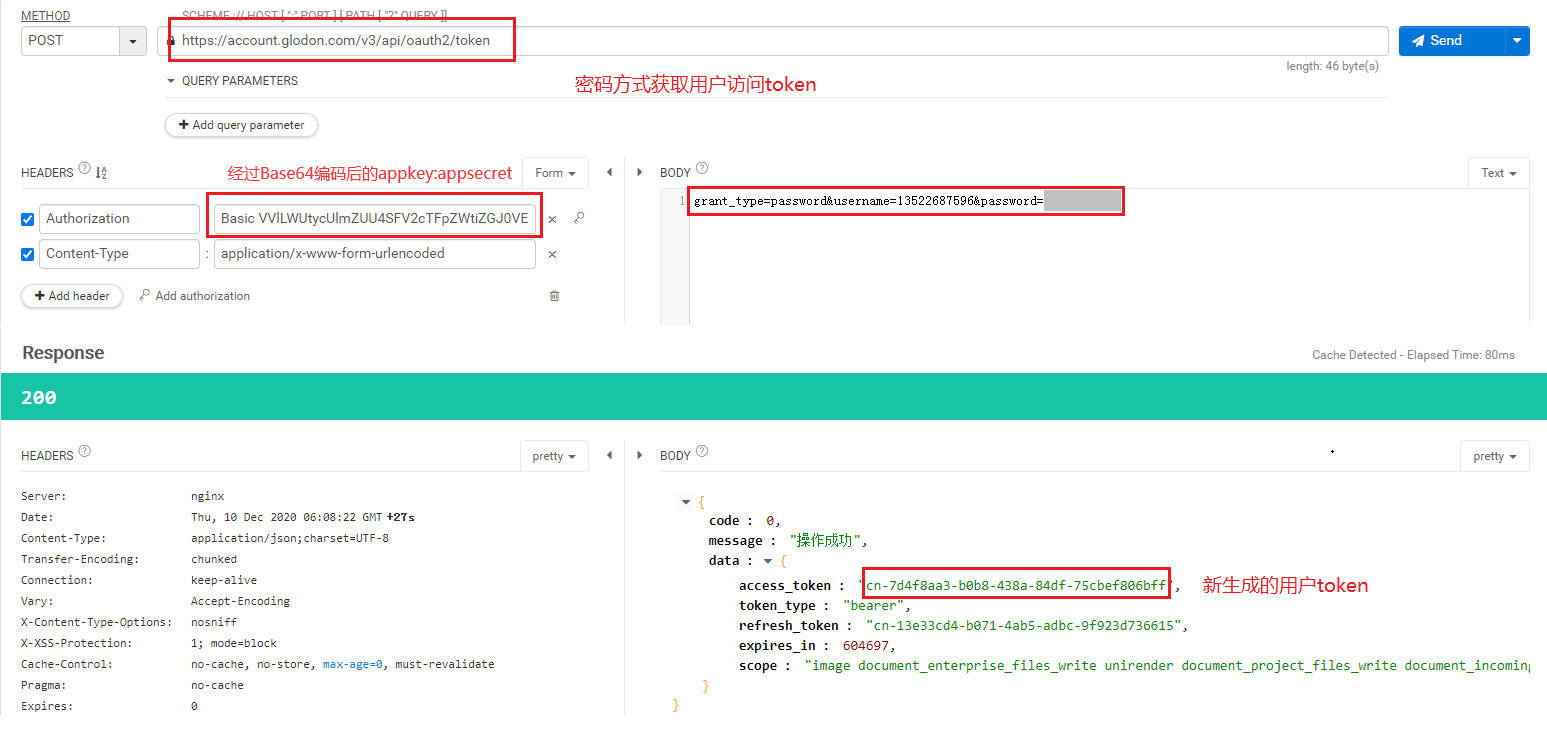The image size is (1547, 732).
Task: Click the trash icon below the headers
Action: coord(554,296)
